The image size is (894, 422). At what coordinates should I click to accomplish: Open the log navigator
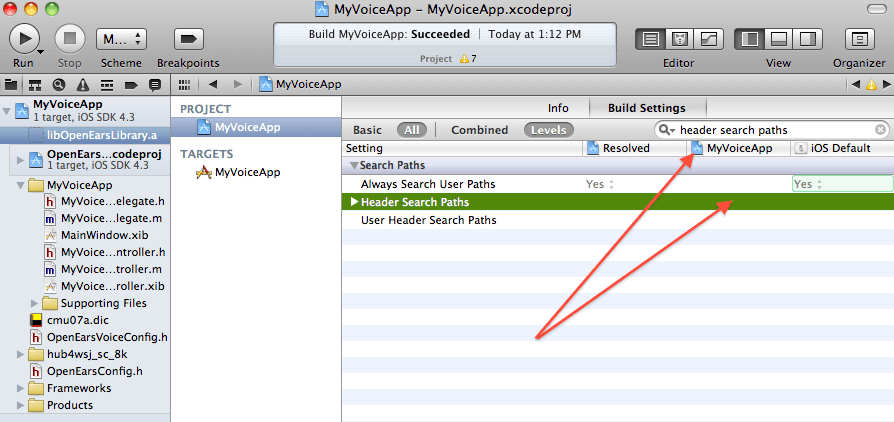tap(154, 85)
